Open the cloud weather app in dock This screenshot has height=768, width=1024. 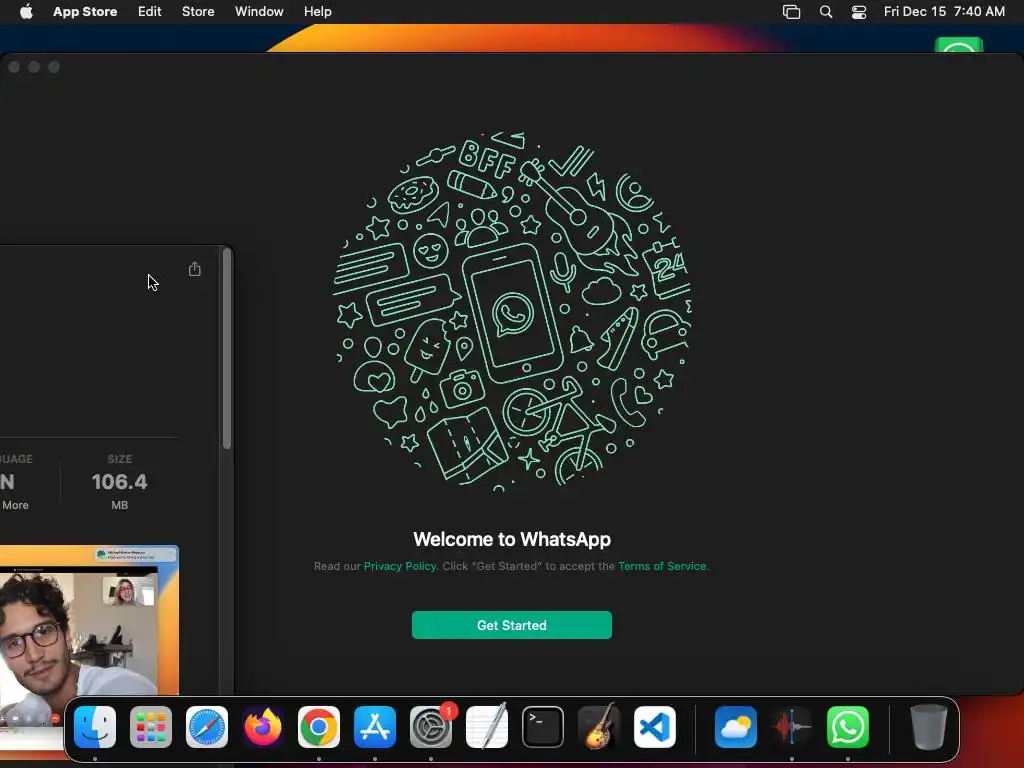click(x=736, y=727)
